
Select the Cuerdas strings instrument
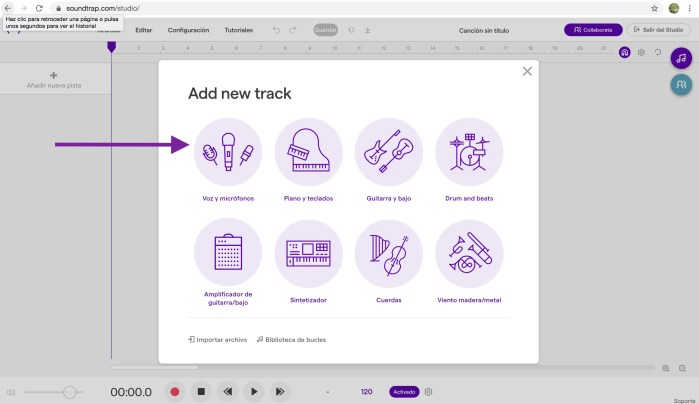pyautogui.click(x=389, y=252)
